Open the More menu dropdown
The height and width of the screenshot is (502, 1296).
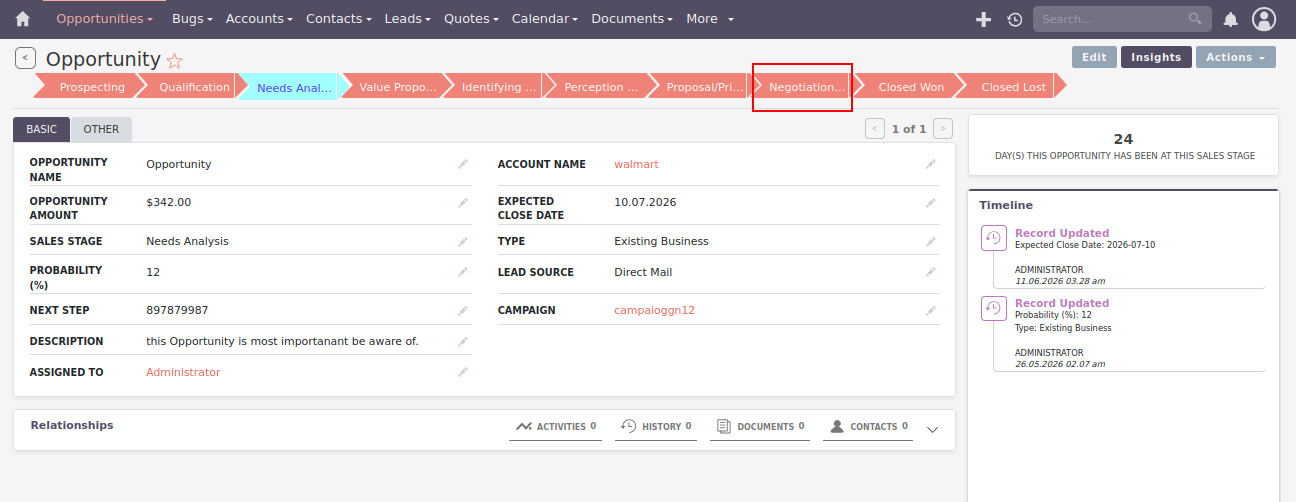(710, 19)
